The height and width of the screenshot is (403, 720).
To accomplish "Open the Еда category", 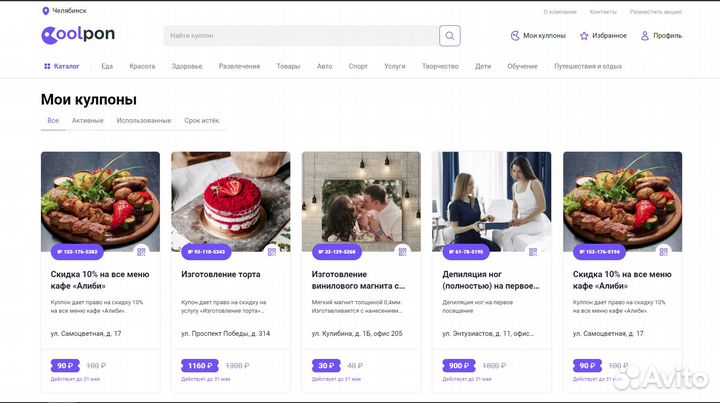I will coord(107,66).
